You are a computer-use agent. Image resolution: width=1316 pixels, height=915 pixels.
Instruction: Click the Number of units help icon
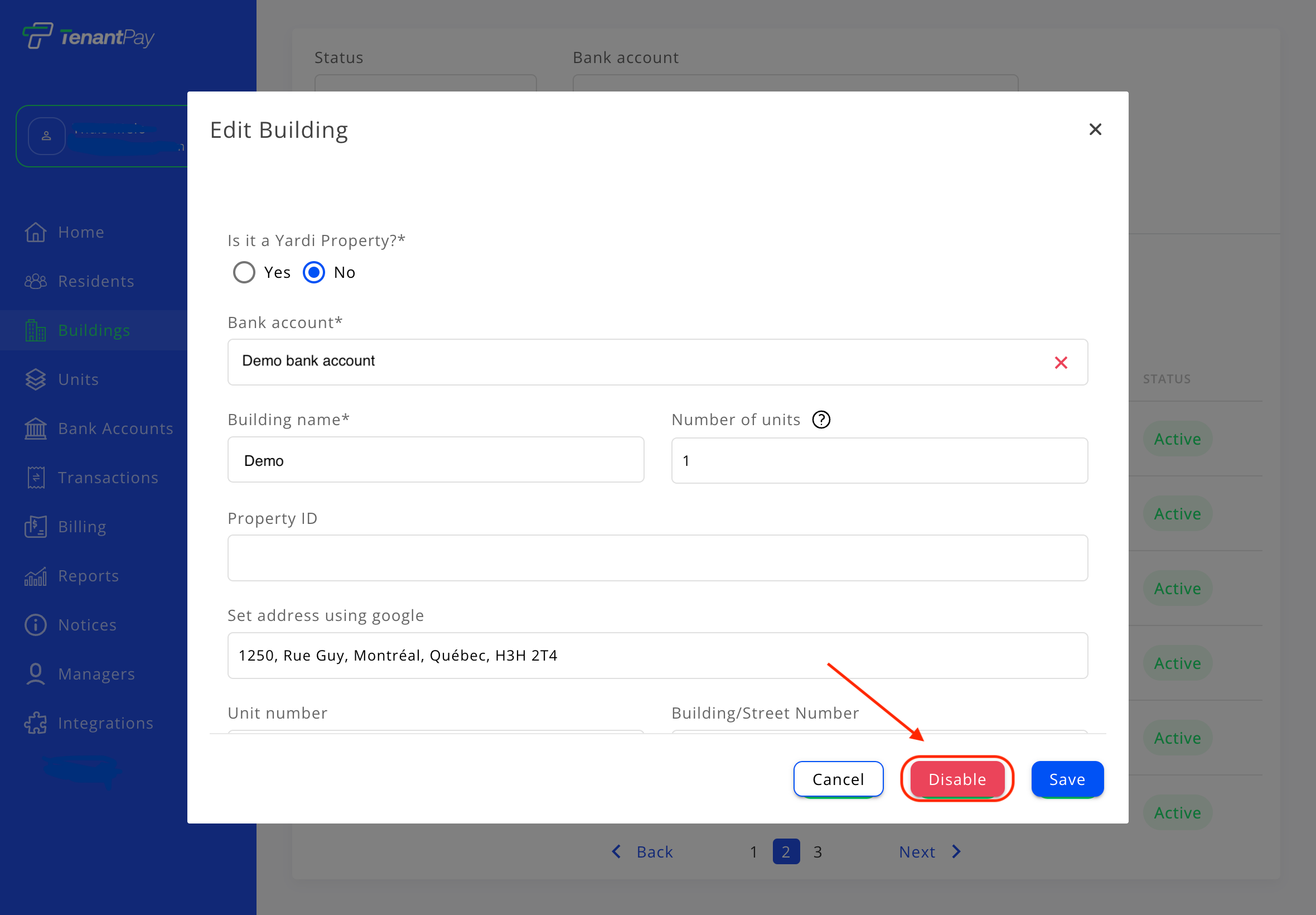(821, 420)
